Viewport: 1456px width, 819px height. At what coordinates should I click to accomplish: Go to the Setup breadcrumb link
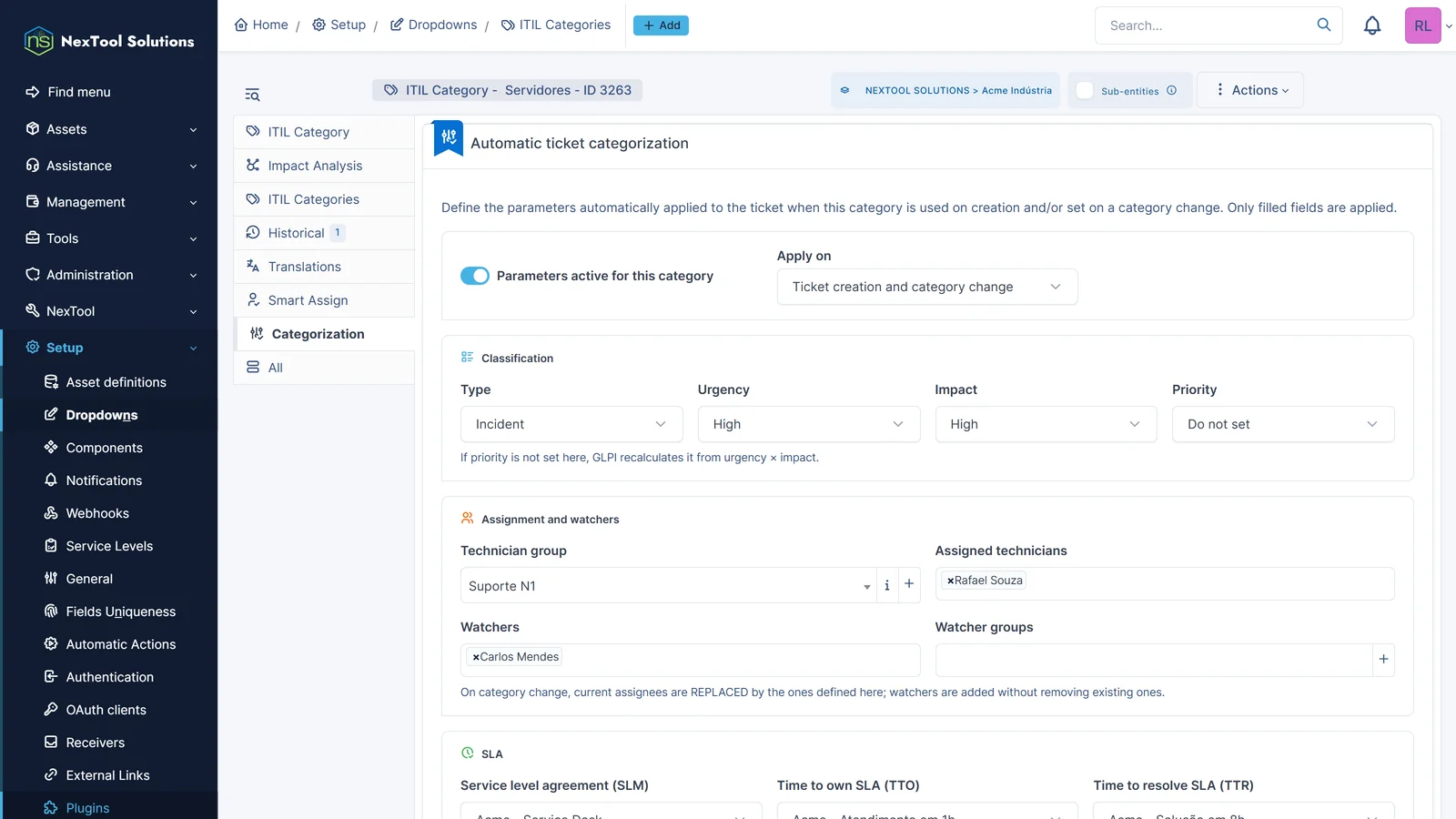tap(339, 25)
